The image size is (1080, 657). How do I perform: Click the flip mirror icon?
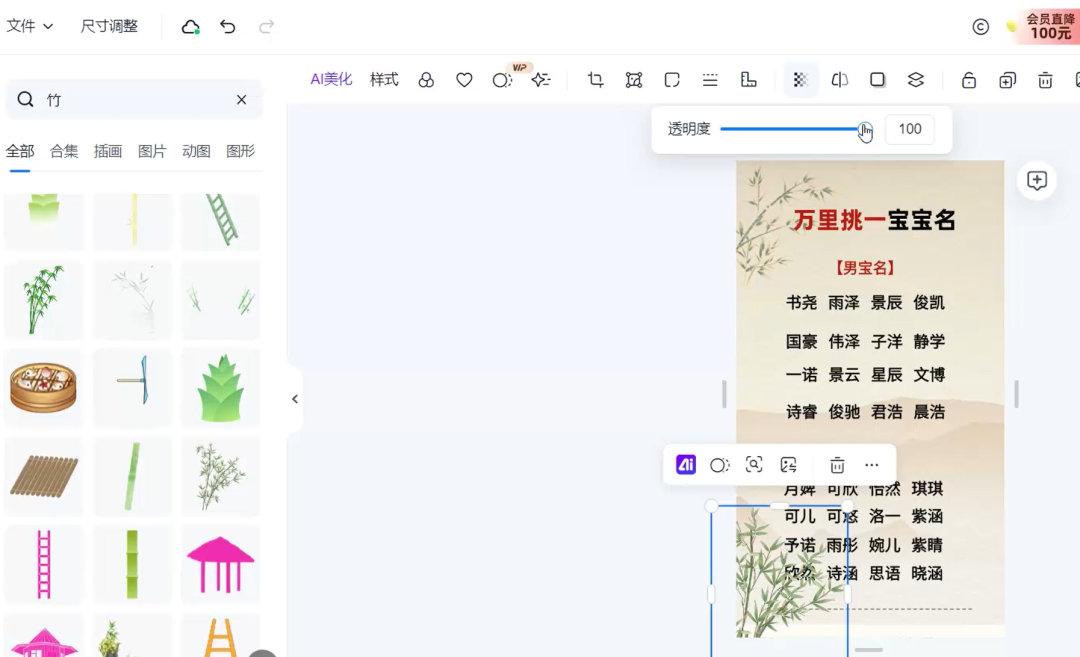coord(839,81)
